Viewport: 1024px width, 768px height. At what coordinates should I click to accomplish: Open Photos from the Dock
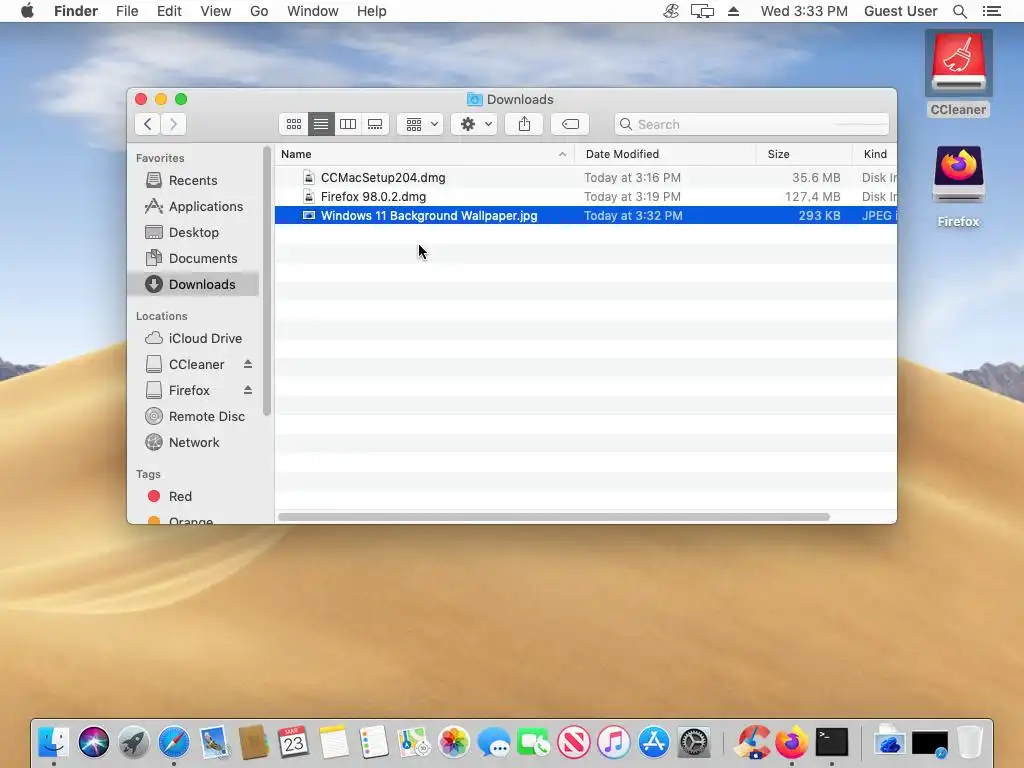coord(454,743)
